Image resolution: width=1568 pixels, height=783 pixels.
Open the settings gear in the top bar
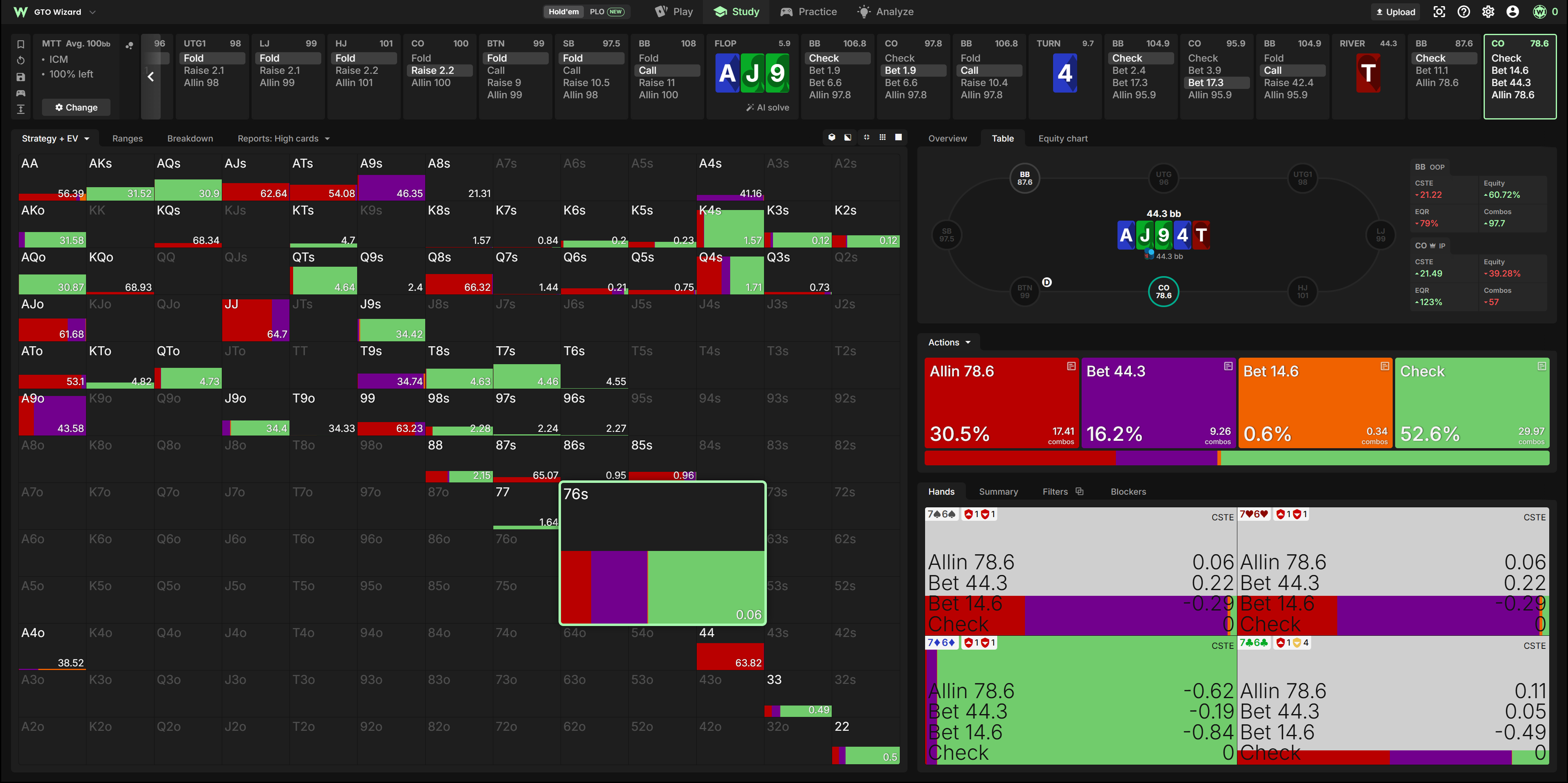1488,11
